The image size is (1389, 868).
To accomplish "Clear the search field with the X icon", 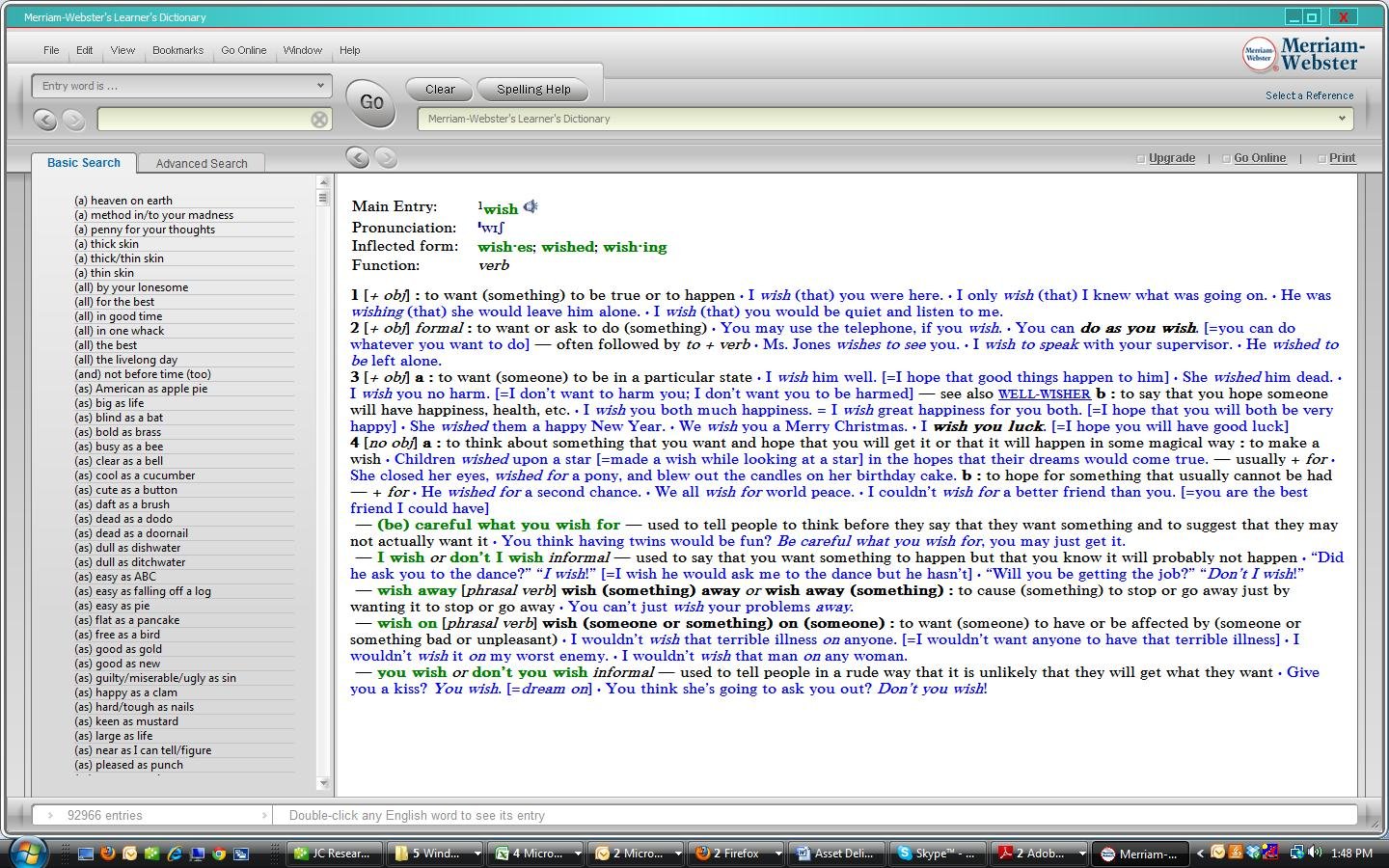I will click(319, 119).
